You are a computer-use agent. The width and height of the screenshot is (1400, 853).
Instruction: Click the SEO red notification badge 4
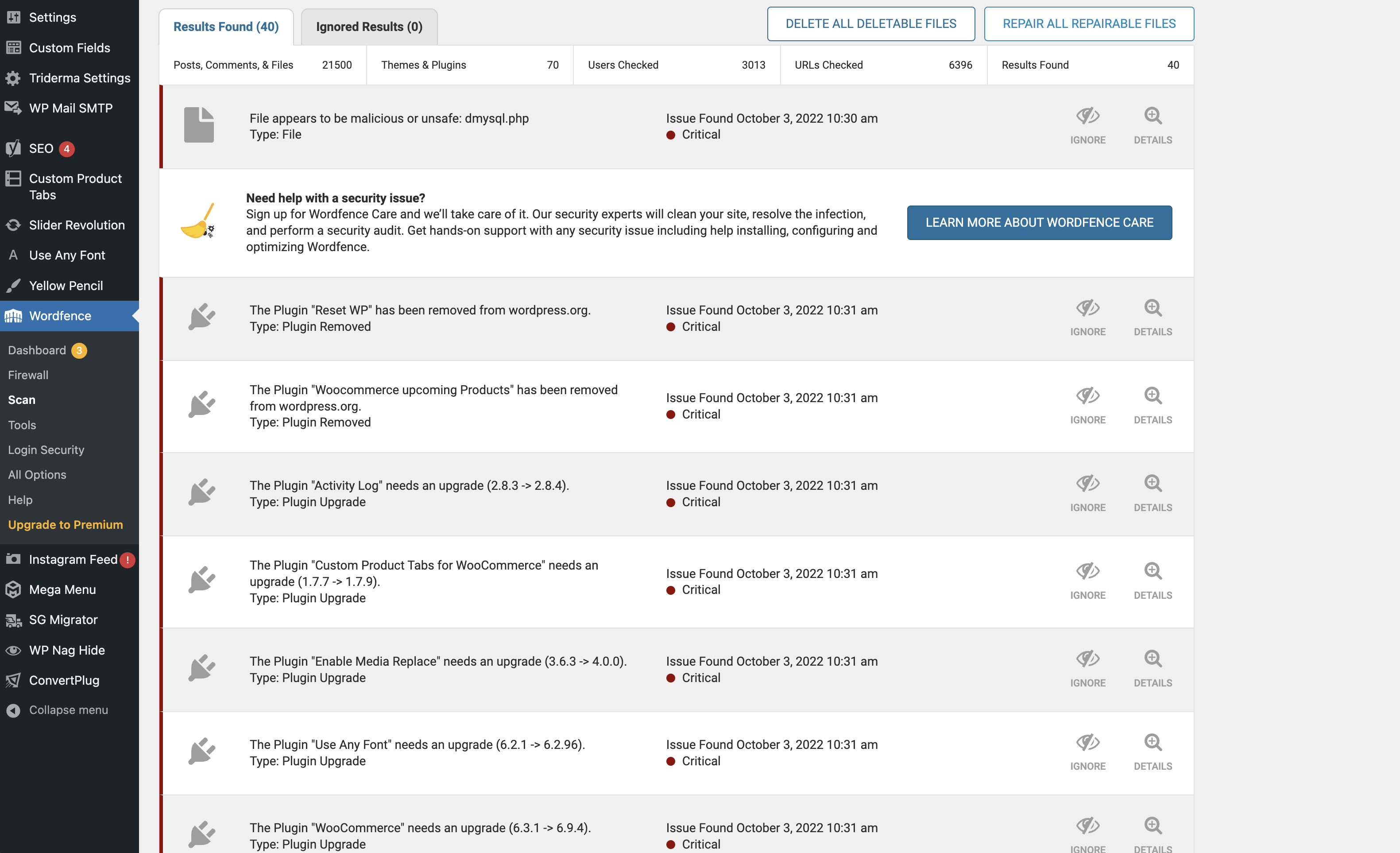pyautogui.click(x=66, y=149)
